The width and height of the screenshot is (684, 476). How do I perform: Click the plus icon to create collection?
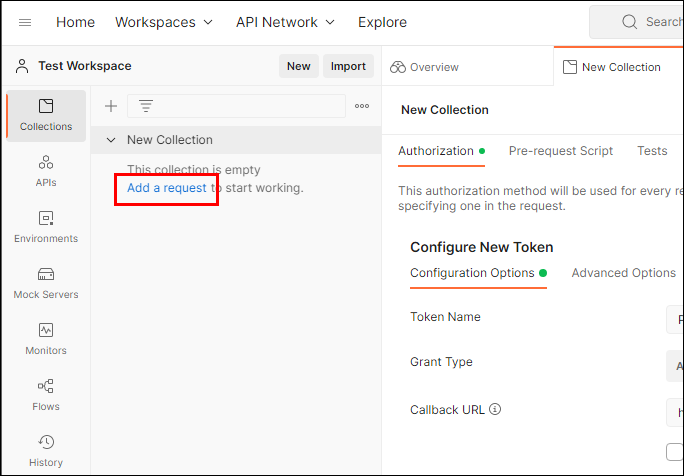pyautogui.click(x=111, y=106)
